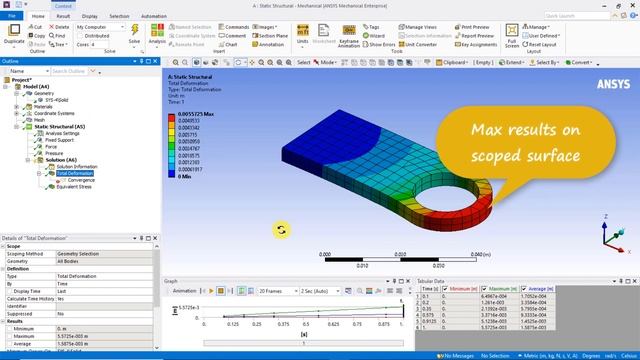This screenshot has height=360, width=640.
Task: Open the Select By dropdown
Action: pyautogui.click(x=544, y=62)
